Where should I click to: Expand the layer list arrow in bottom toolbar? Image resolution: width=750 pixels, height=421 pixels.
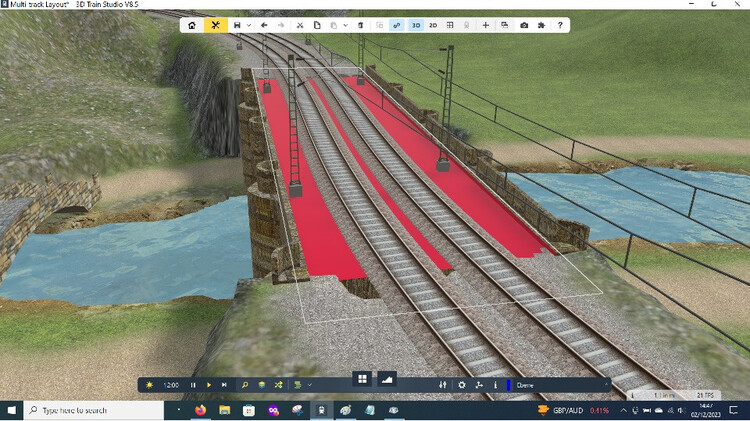[x=606, y=385]
